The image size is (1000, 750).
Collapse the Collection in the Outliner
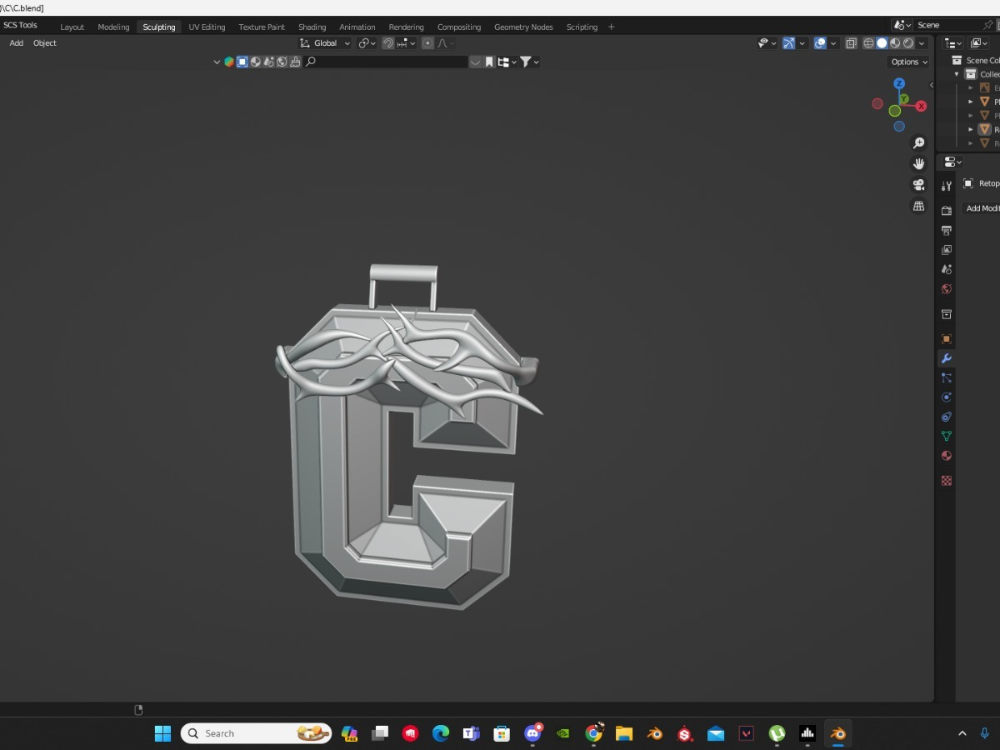coord(957,74)
